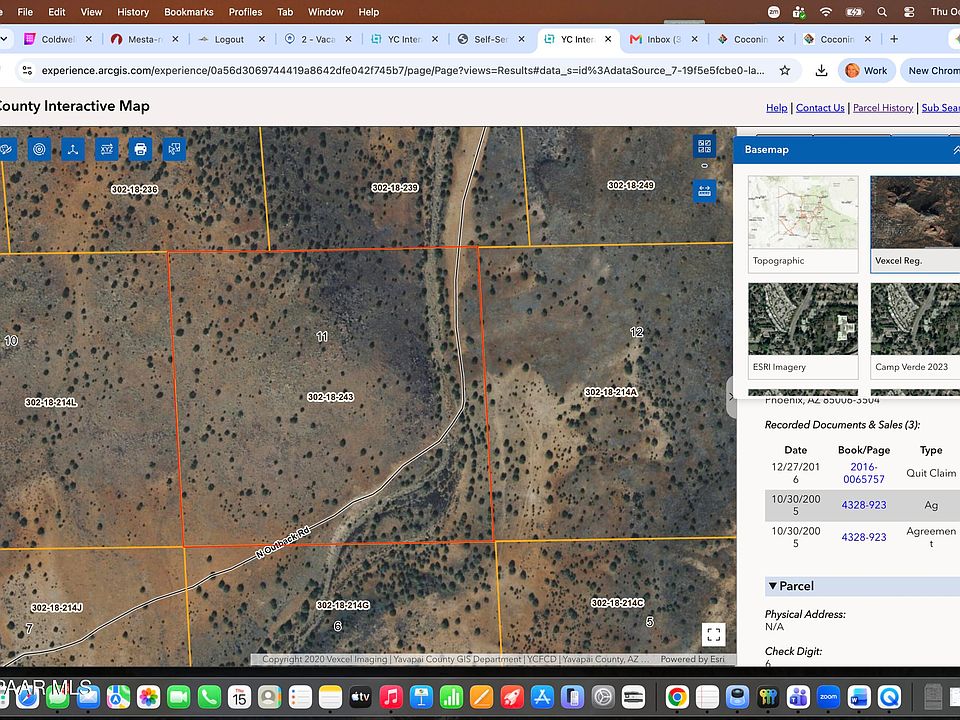Open the History menu
Image resolution: width=960 pixels, height=720 pixels.
coord(133,12)
